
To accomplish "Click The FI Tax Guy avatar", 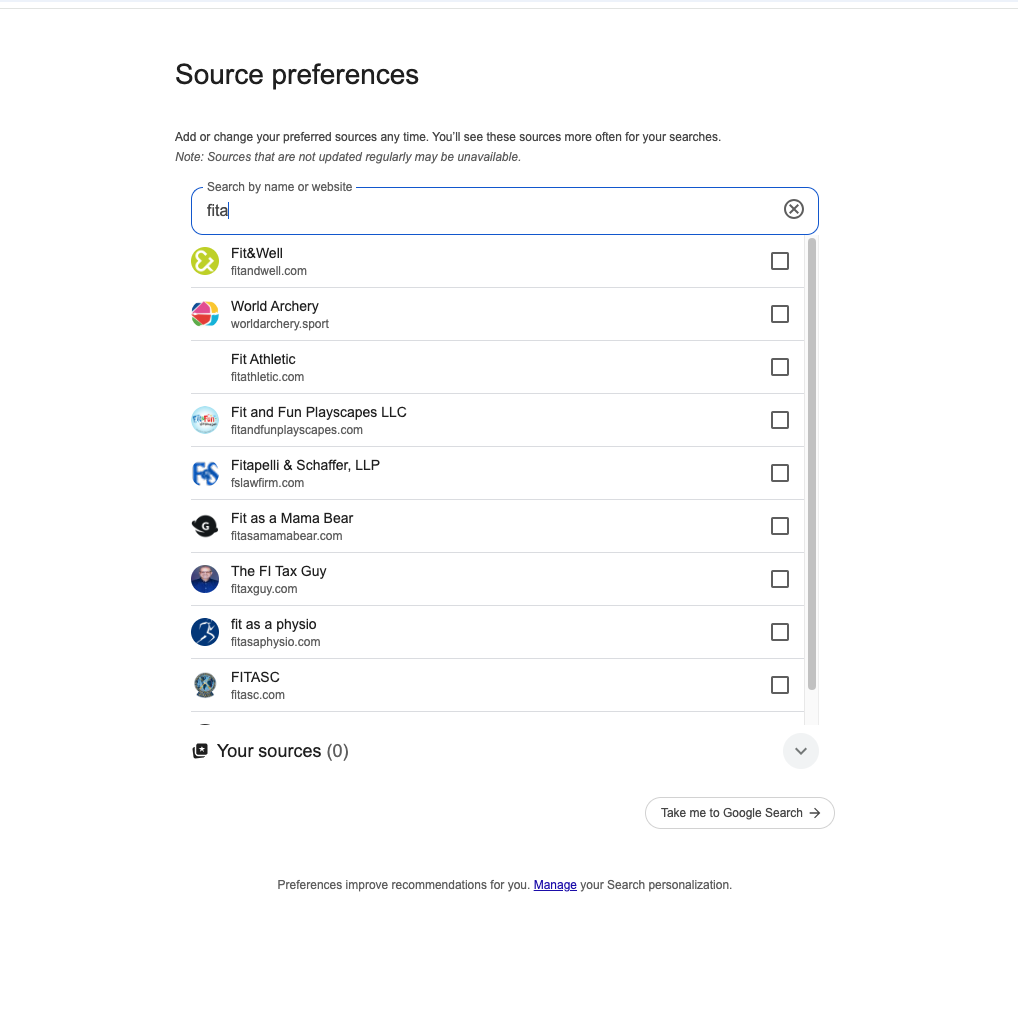I will pos(205,579).
